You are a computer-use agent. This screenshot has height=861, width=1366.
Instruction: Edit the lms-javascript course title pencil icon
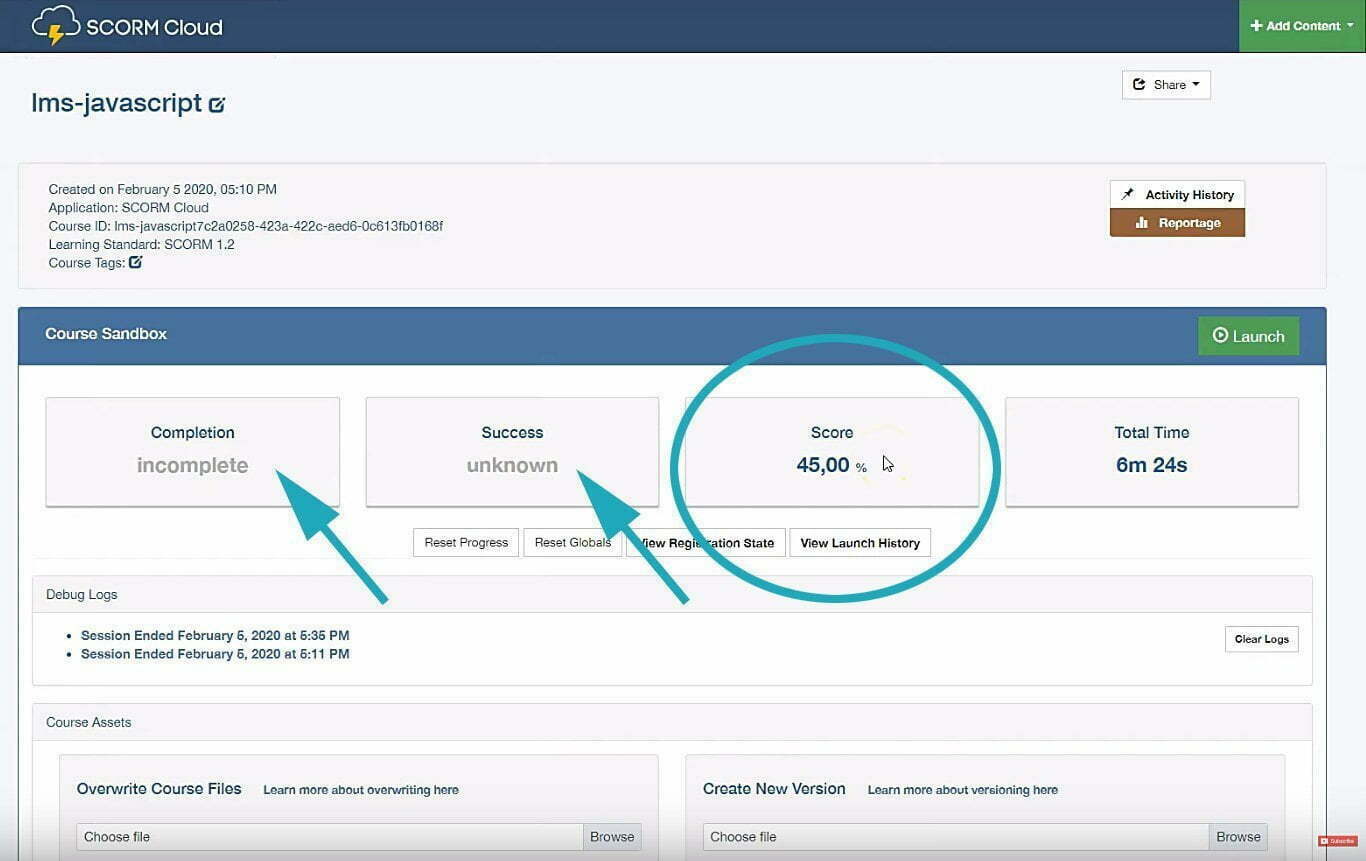217,104
